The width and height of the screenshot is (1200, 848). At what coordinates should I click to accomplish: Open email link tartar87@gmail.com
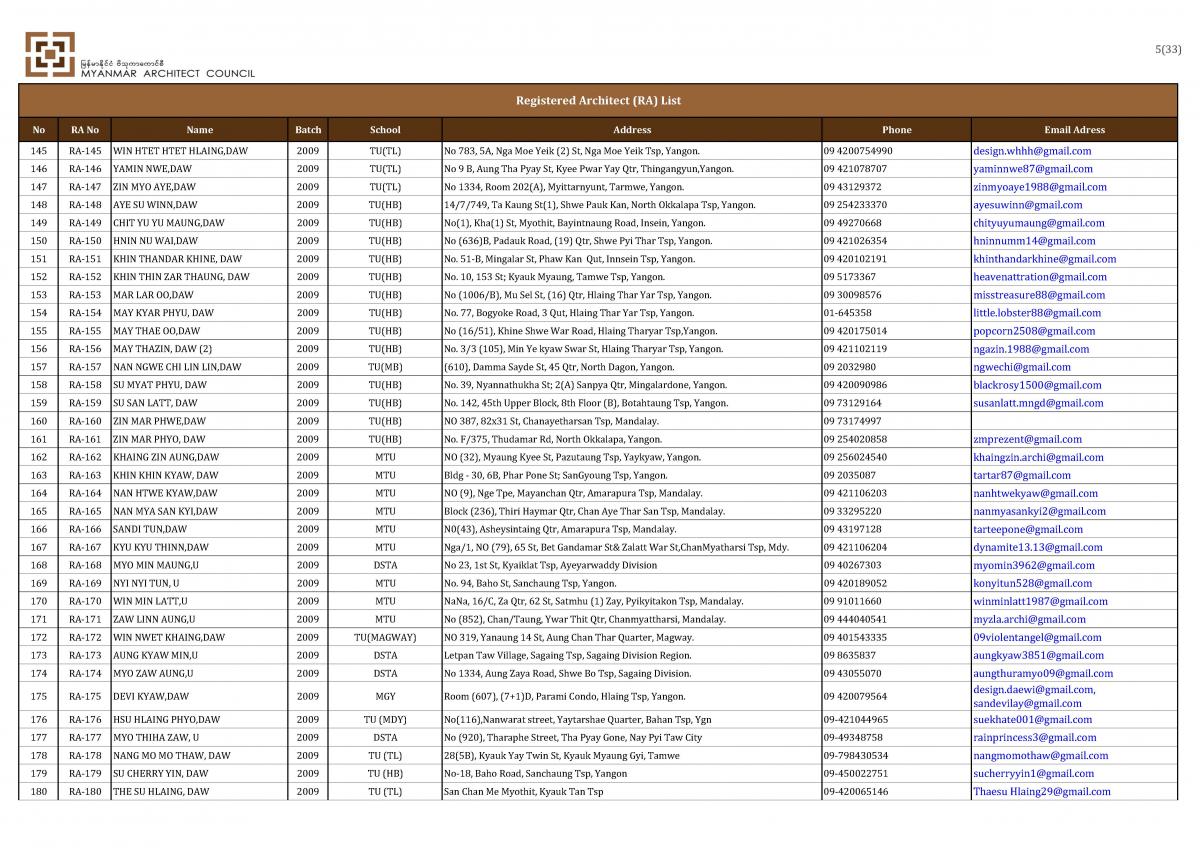pyautogui.click(x=1022, y=475)
